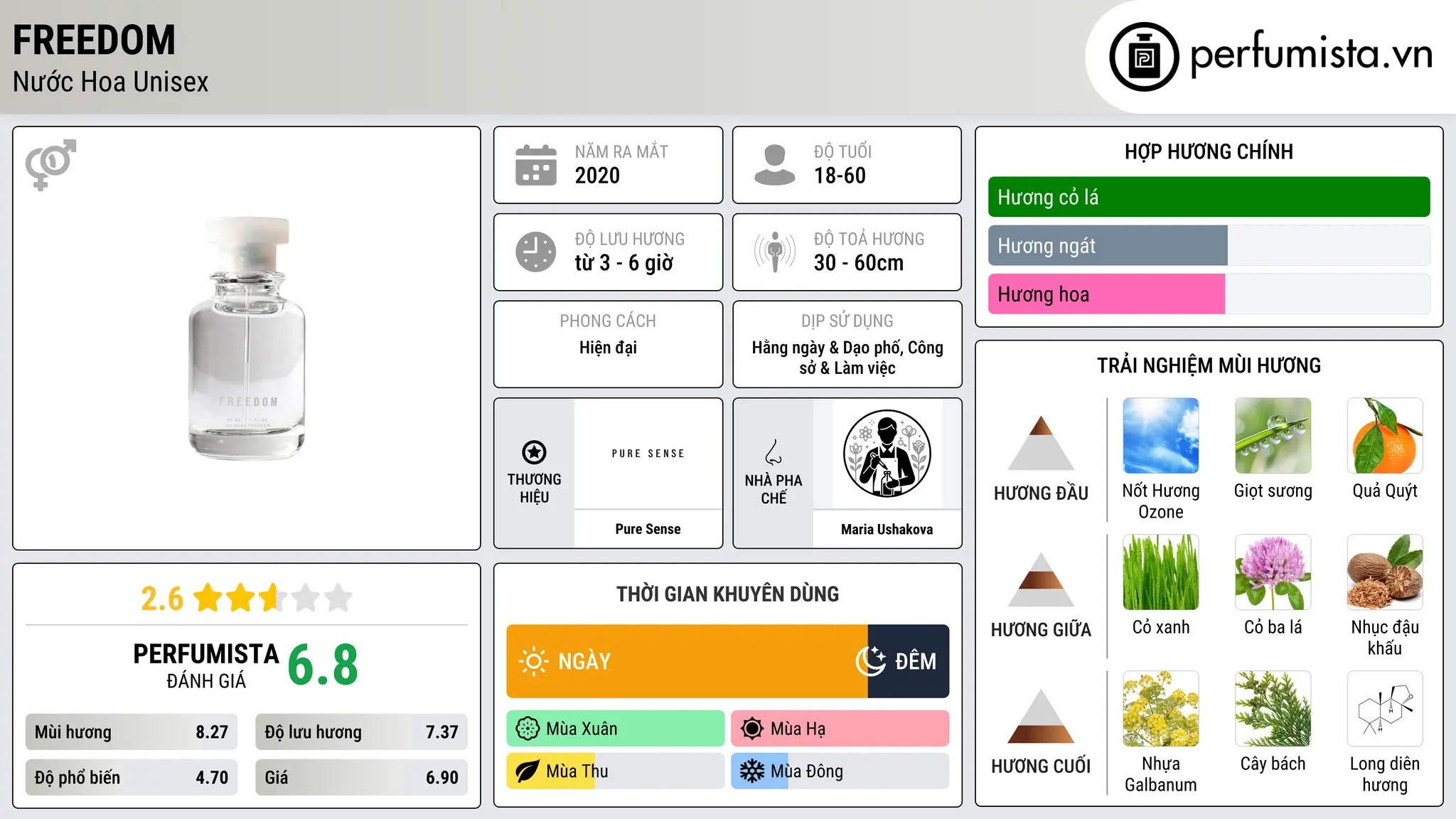This screenshot has height=819, width=1456.
Task: Click the Mùa Đông season bar
Action: [x=840, y=771]
